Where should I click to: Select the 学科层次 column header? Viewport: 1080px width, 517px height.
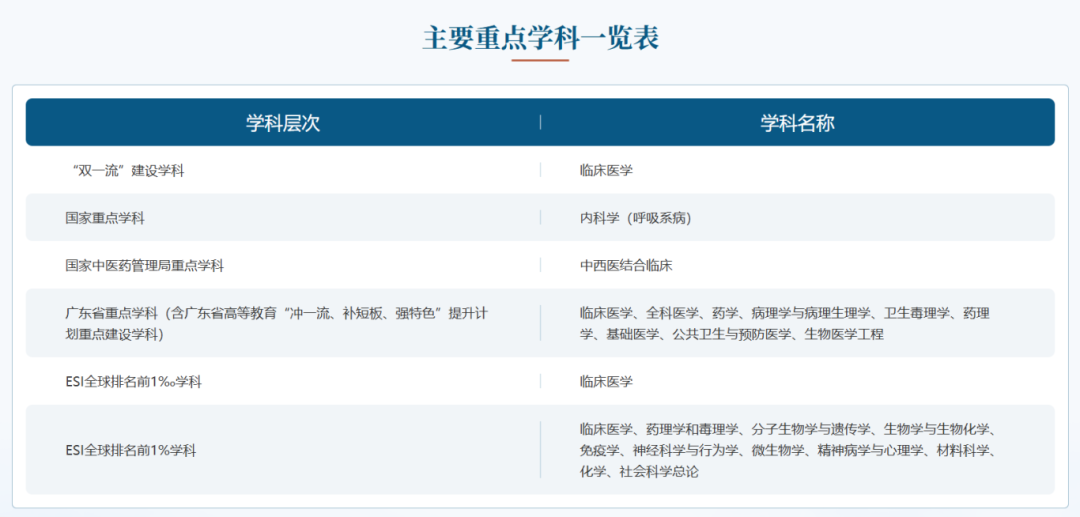283,123
